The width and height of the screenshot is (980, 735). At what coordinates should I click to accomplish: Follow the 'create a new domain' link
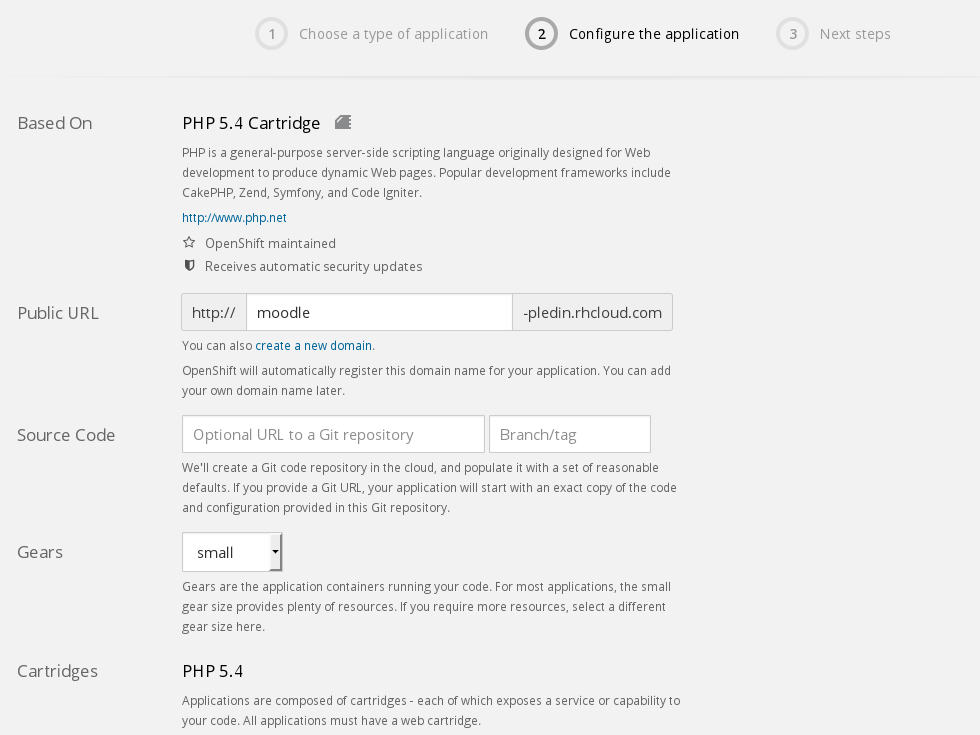314,346
